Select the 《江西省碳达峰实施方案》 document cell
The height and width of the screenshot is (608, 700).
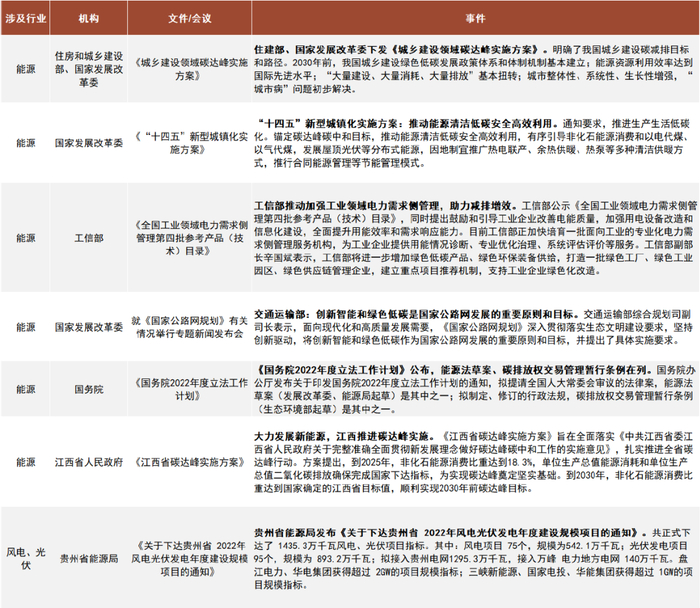189,462
